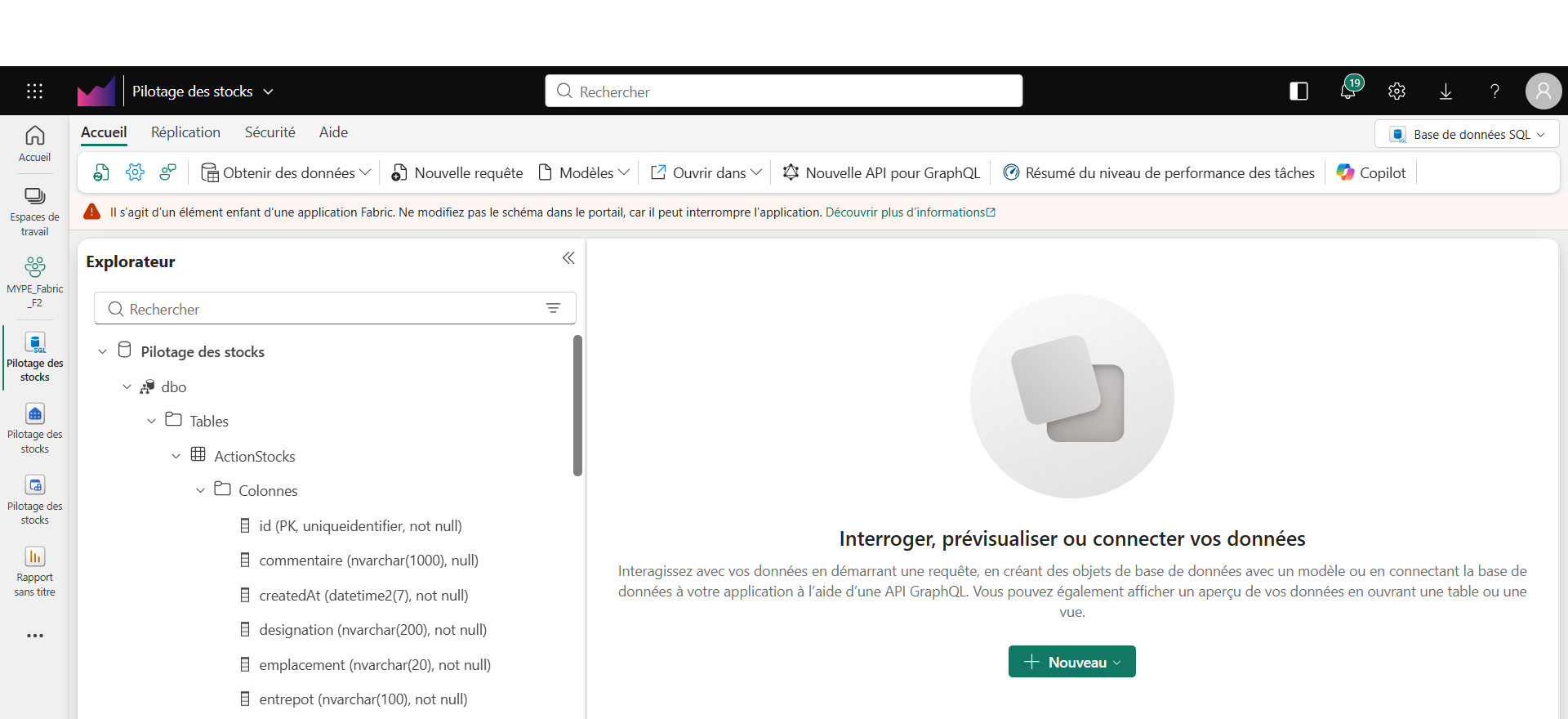
Task: Collapse the dbo schema node
Action: pos(127,387)
